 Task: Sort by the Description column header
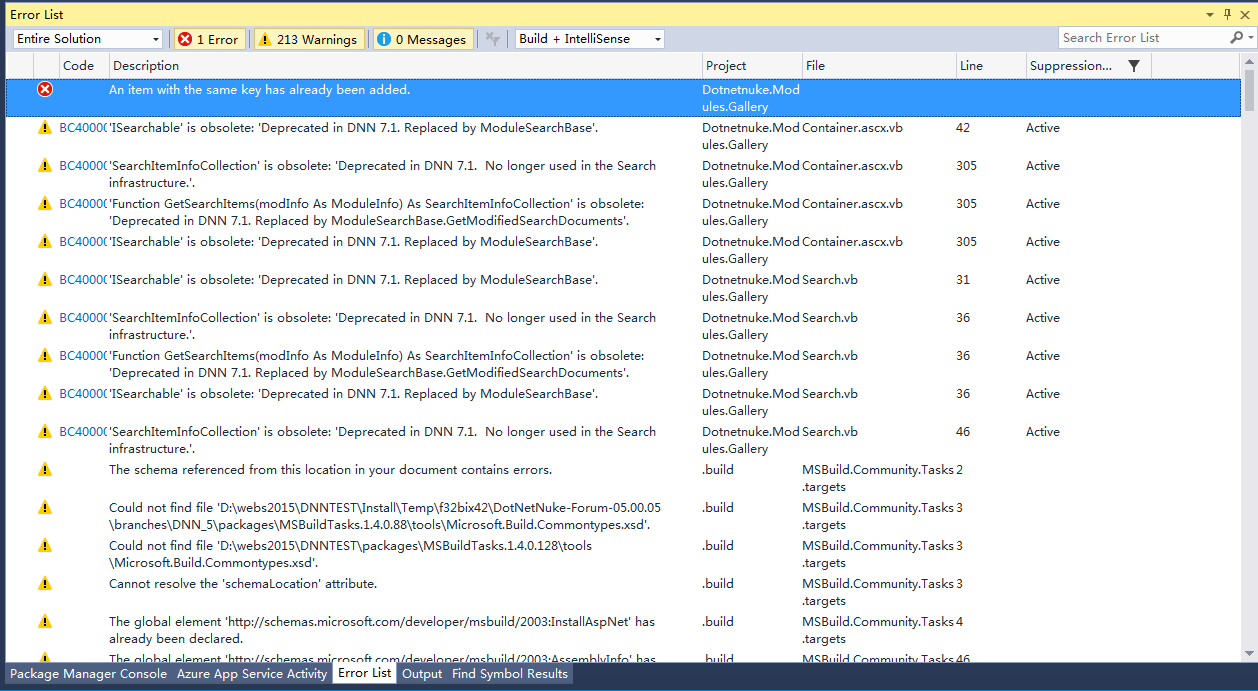point(405,66)
